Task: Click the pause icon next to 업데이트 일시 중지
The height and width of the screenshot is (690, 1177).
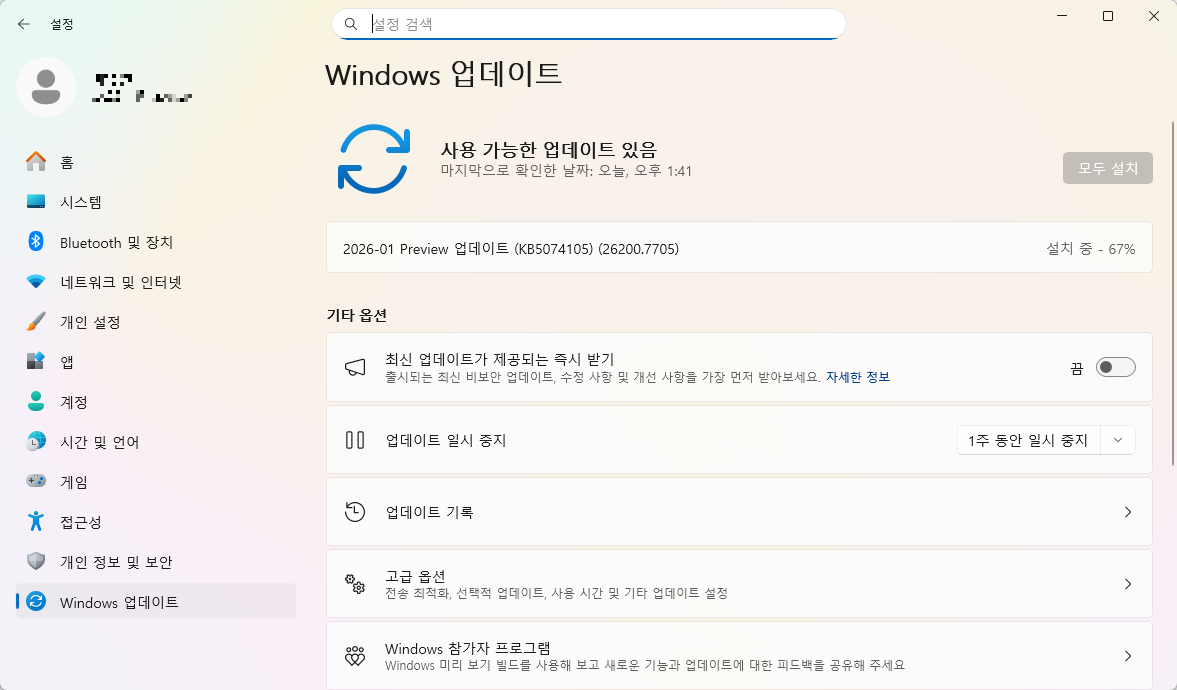Action: 355,440
